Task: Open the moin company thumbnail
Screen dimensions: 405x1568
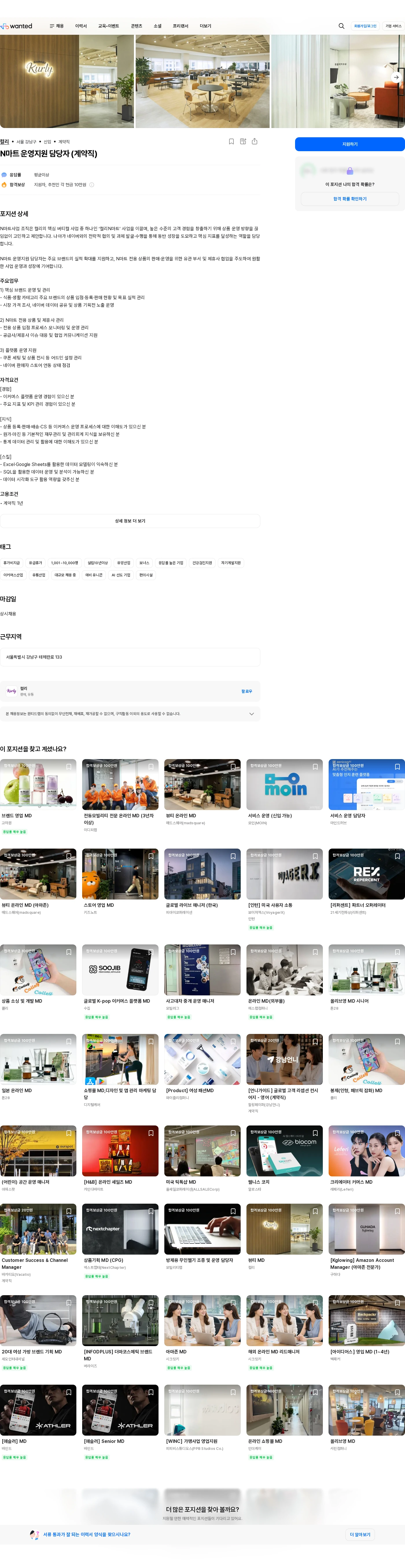Action: click(285, 785)
